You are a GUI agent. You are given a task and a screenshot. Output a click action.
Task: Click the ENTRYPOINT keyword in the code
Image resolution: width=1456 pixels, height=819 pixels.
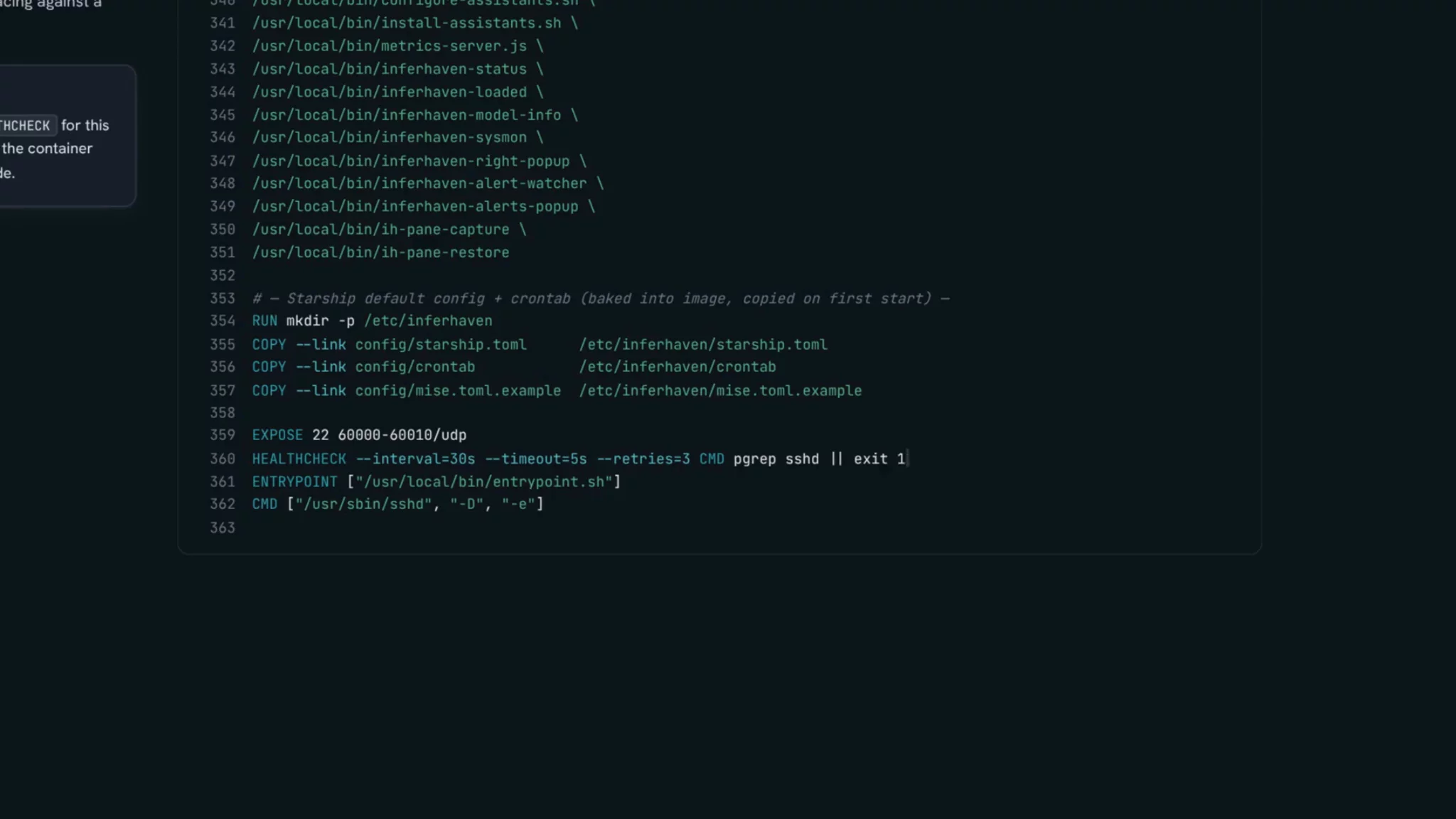tap(294, 482)
